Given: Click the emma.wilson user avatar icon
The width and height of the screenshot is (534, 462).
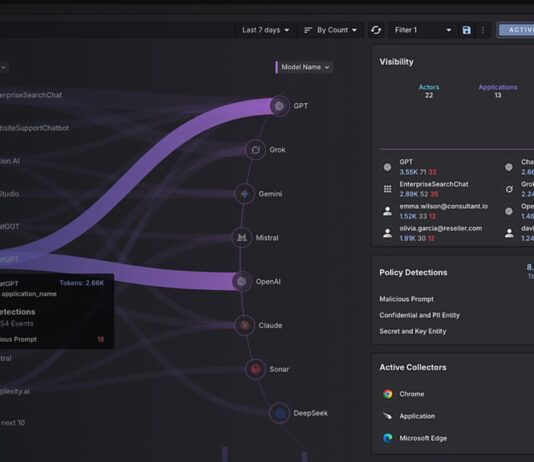Looking at the screenshot, I should tap(388, 211).
